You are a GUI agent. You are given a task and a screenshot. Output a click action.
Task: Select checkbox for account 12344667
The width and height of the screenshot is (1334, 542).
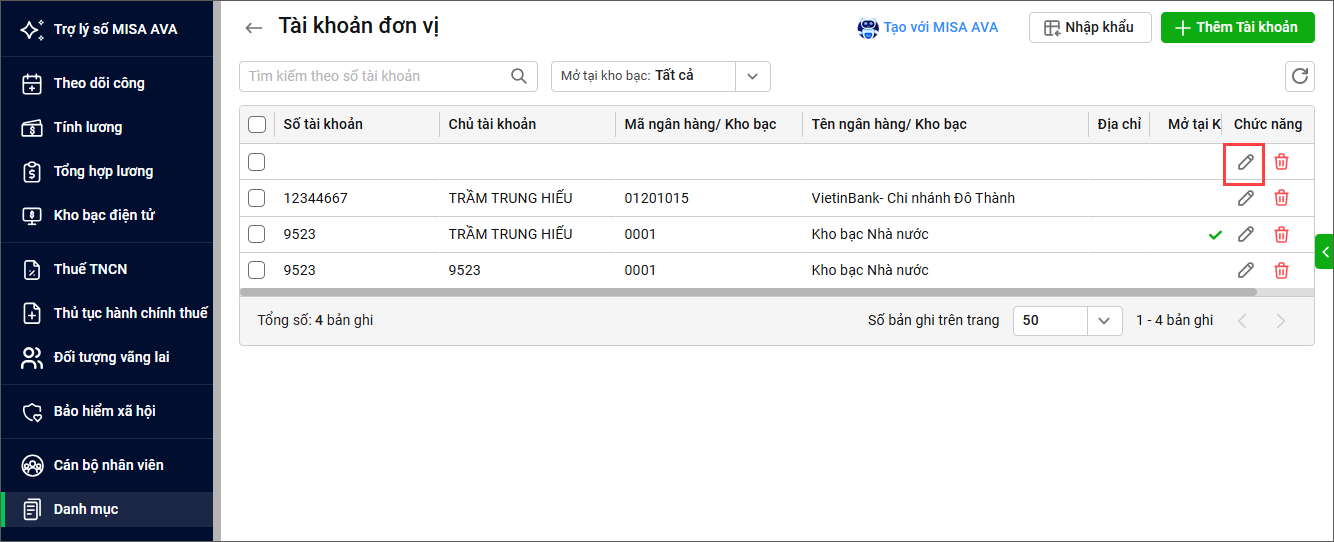coord(257,198)
